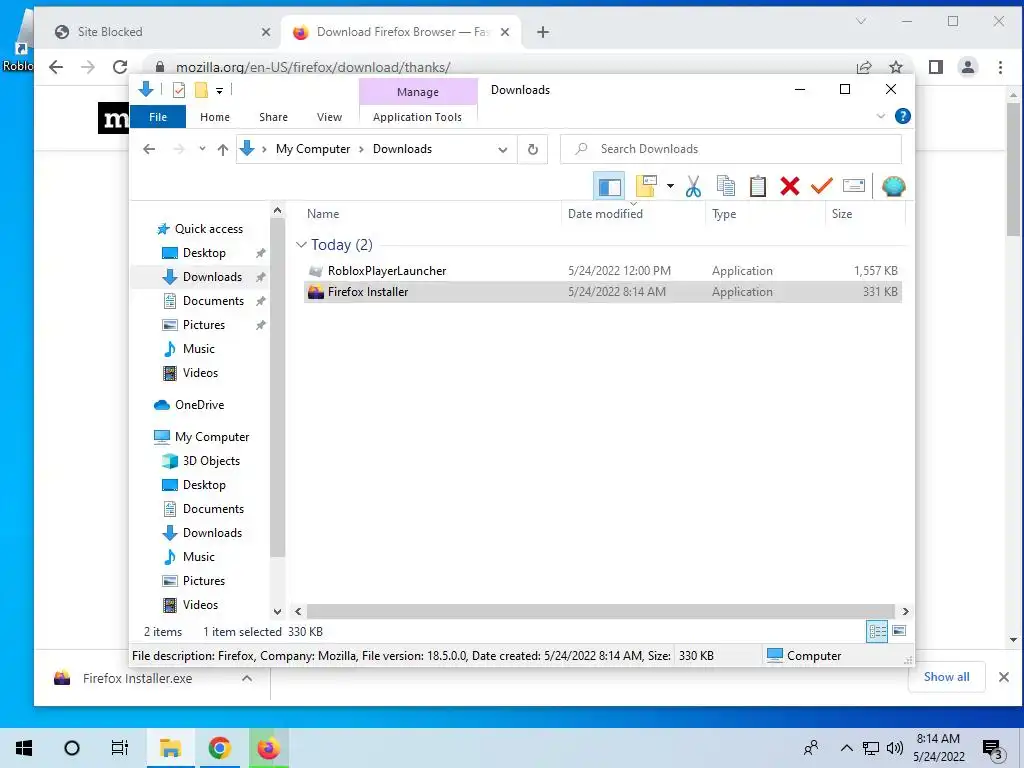The height and width of the screenshot is (768, 1024).
Task: Open pinned Documents under Quick access
Action: pyautogui.click(x=213, y=301)
